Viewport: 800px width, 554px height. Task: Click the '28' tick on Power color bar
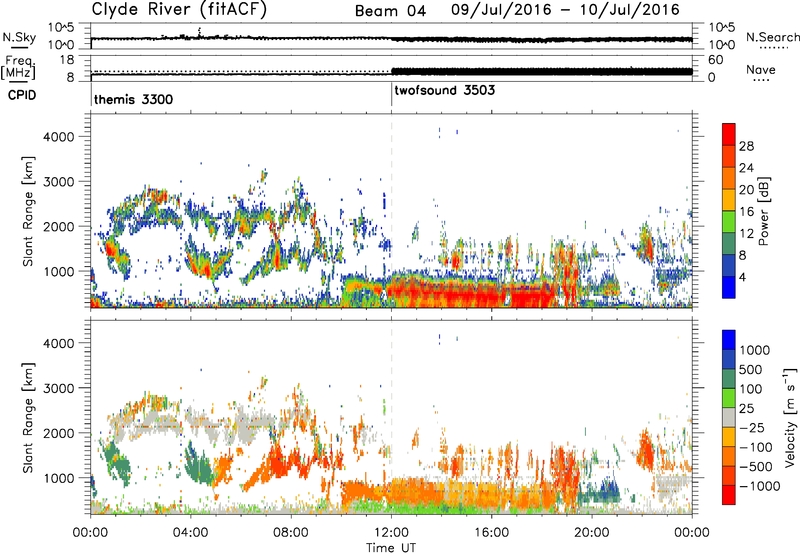coord(746,146)
